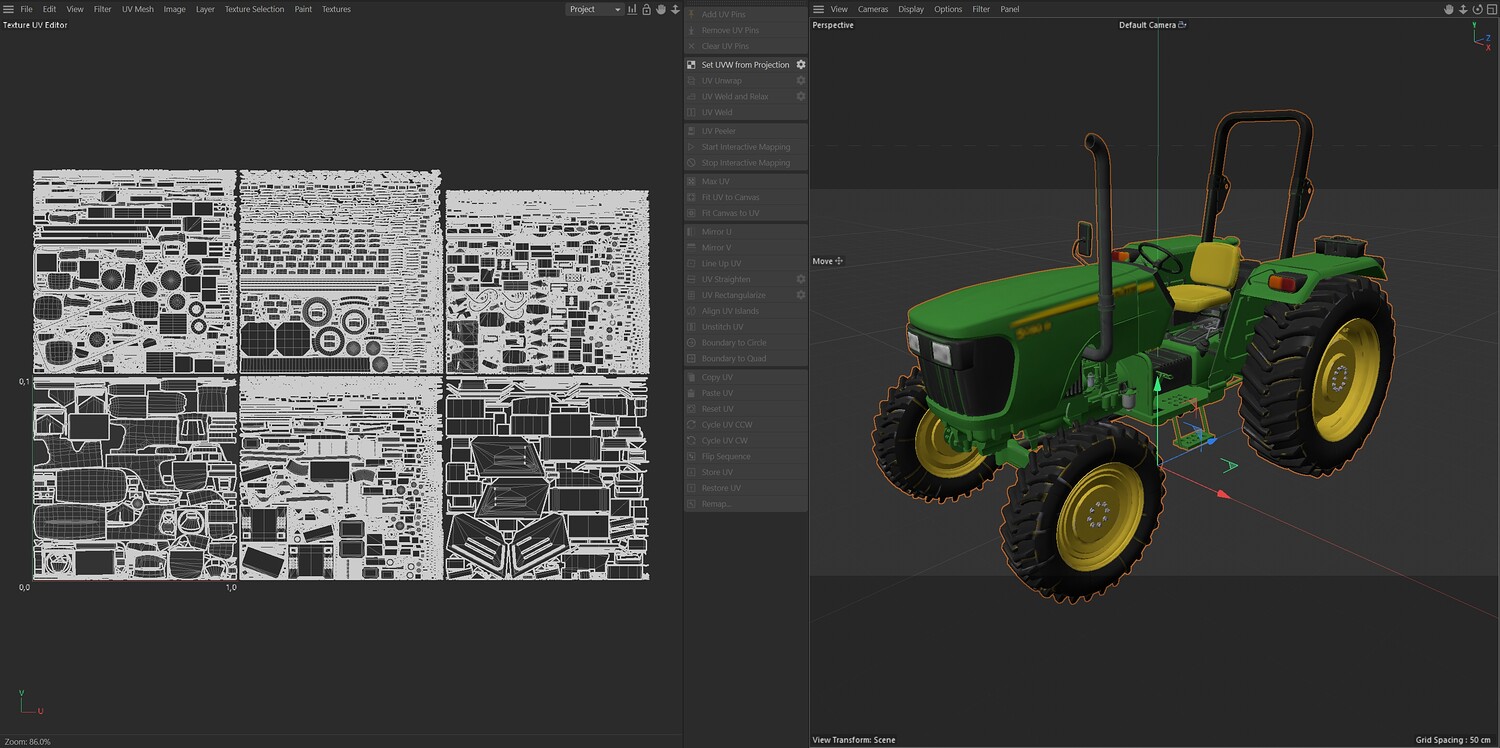Click Flip Sequence
Image resolution: width=1500 pixels, height=748 pixels.
tap(726, 457)
